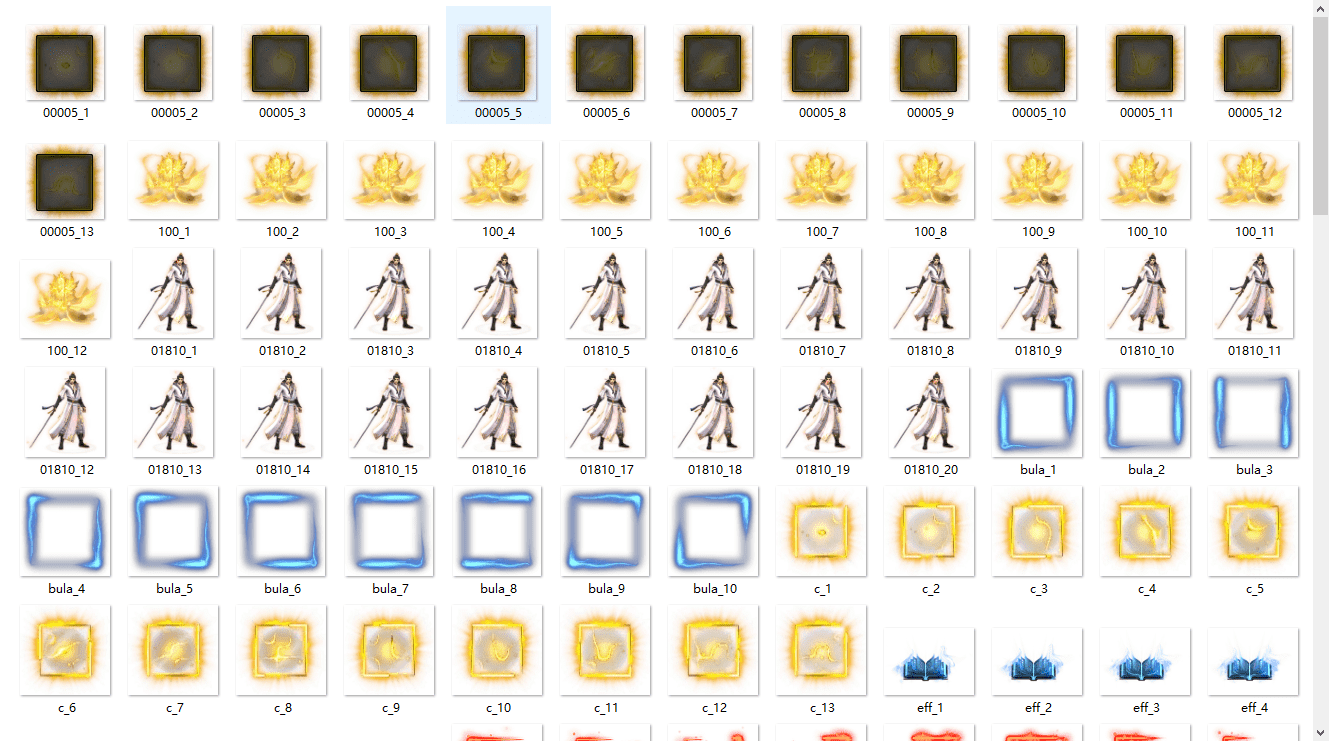Select gold frame thumbnail c_4

pos(1145,531)
